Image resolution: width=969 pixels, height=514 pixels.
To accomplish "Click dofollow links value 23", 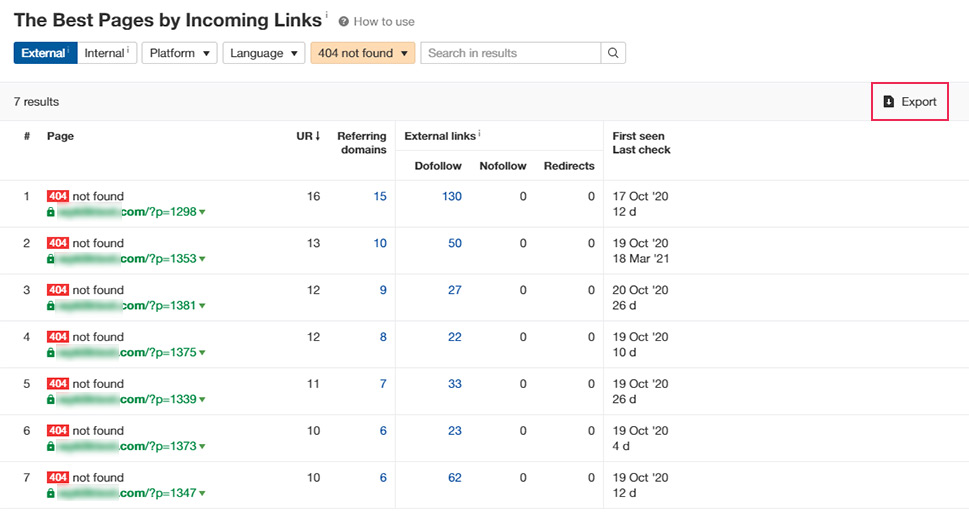I will pyautogui.click(x=455, y=431).
